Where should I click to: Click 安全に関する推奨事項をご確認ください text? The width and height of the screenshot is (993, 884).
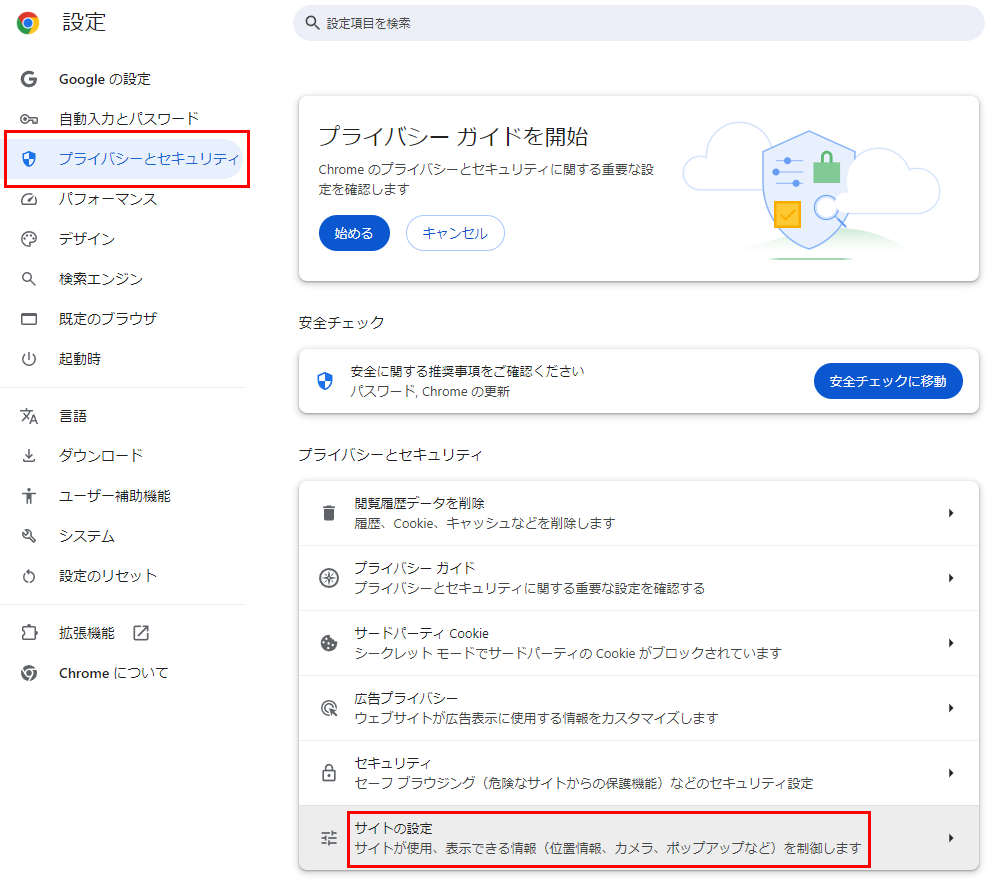467,371
